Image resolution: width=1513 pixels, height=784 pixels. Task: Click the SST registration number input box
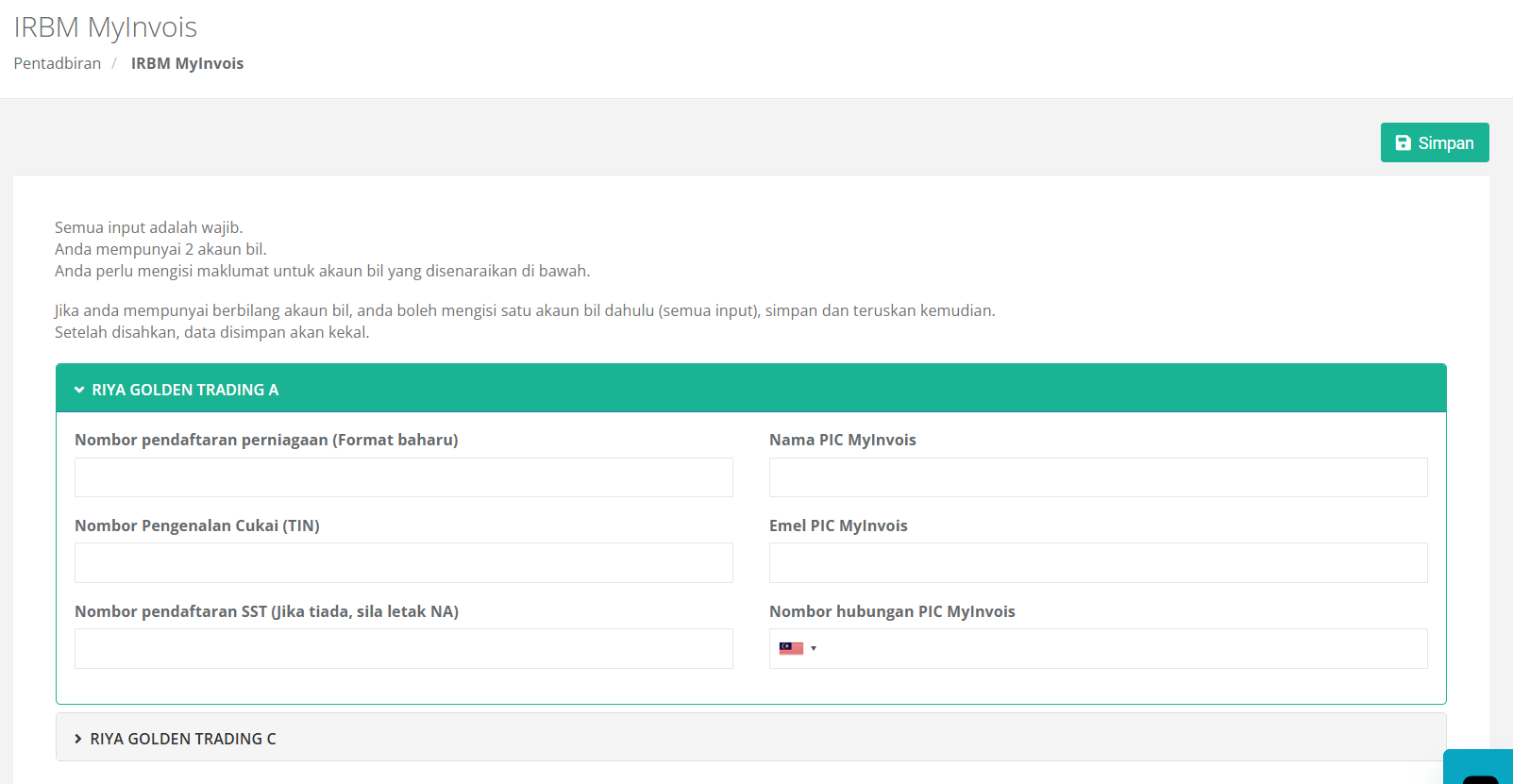click(x=403, y=649)
